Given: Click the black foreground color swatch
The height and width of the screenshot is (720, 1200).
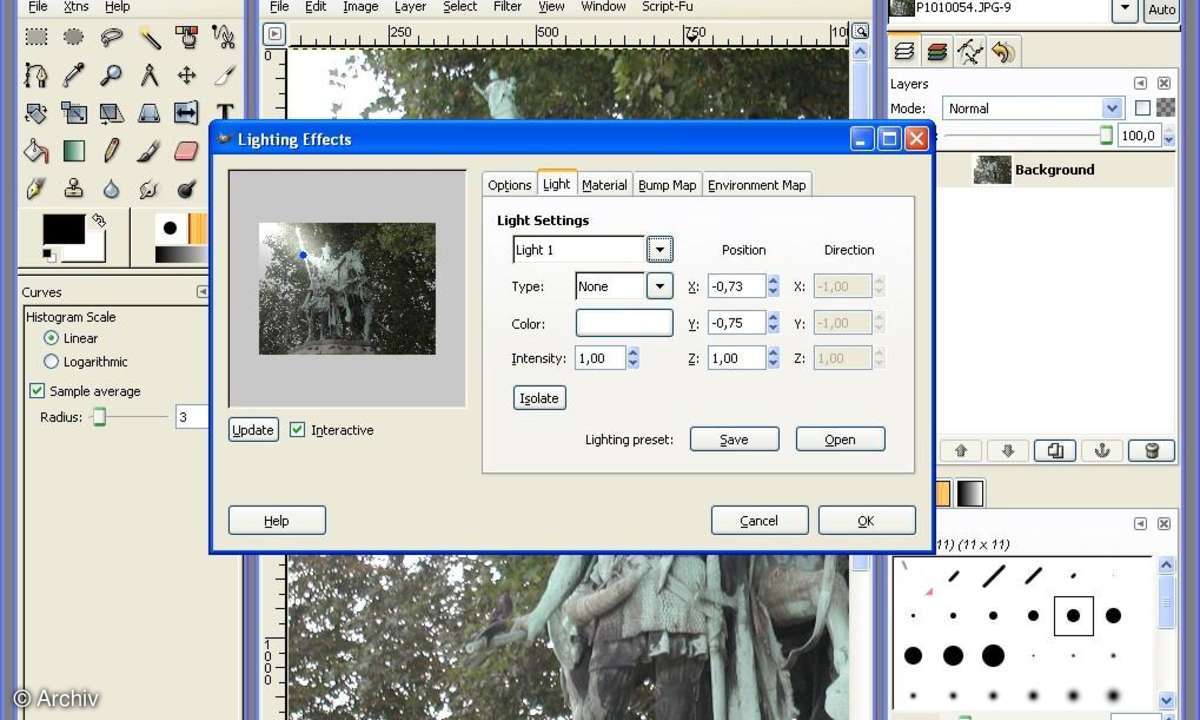Looking at the screenshot, I should (x=64, y=230).
